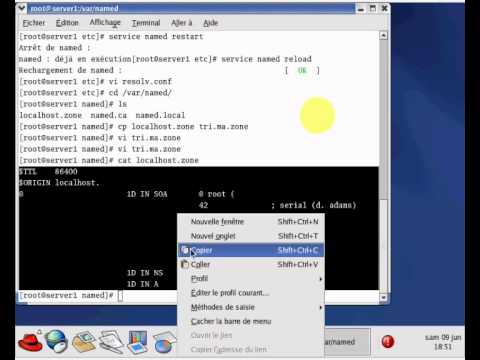
Task: Click the 'named.local' file name
Action: (160, 115)
